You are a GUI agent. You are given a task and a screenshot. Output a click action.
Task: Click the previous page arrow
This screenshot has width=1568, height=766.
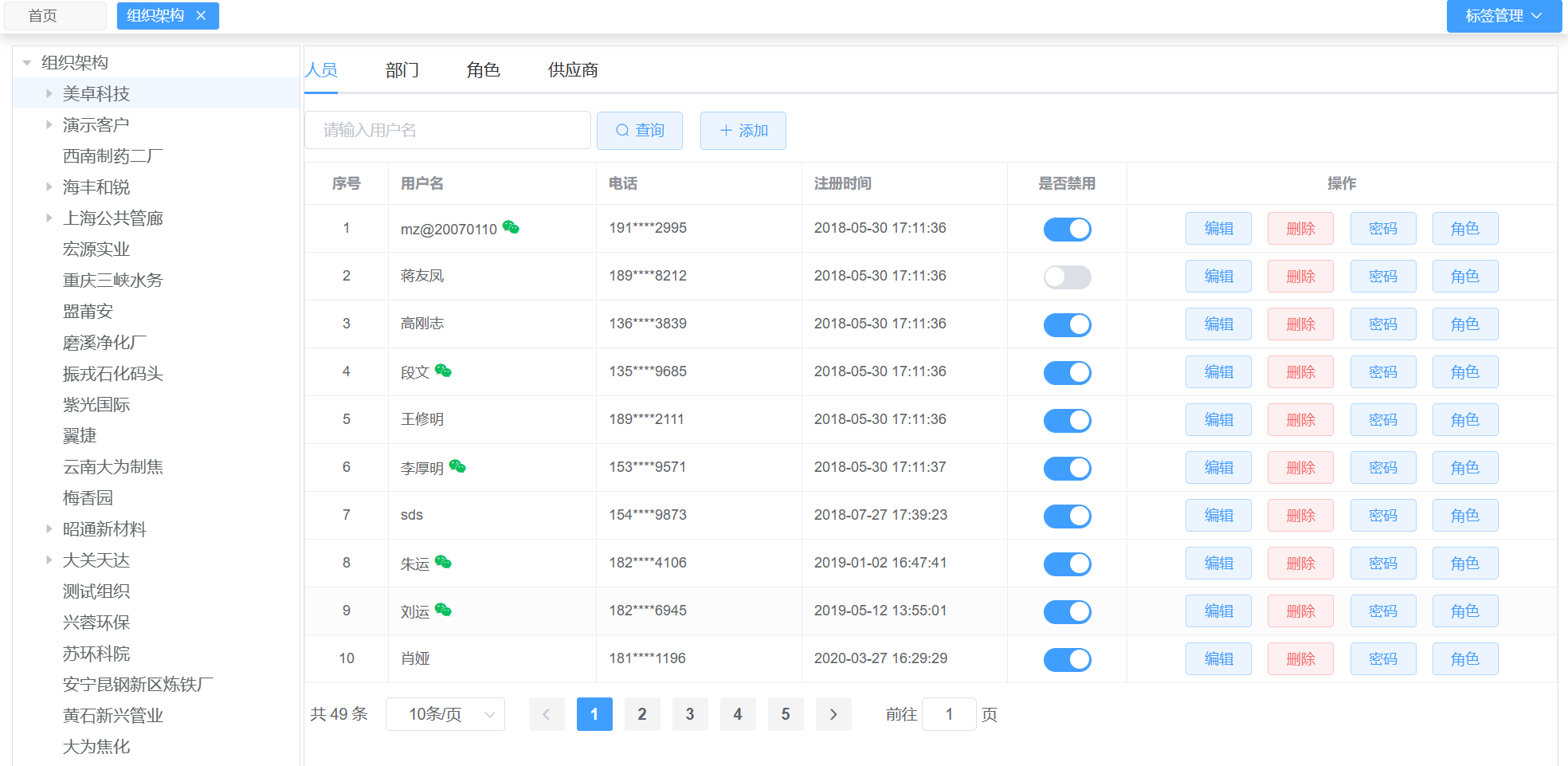(x=547, y=714)
